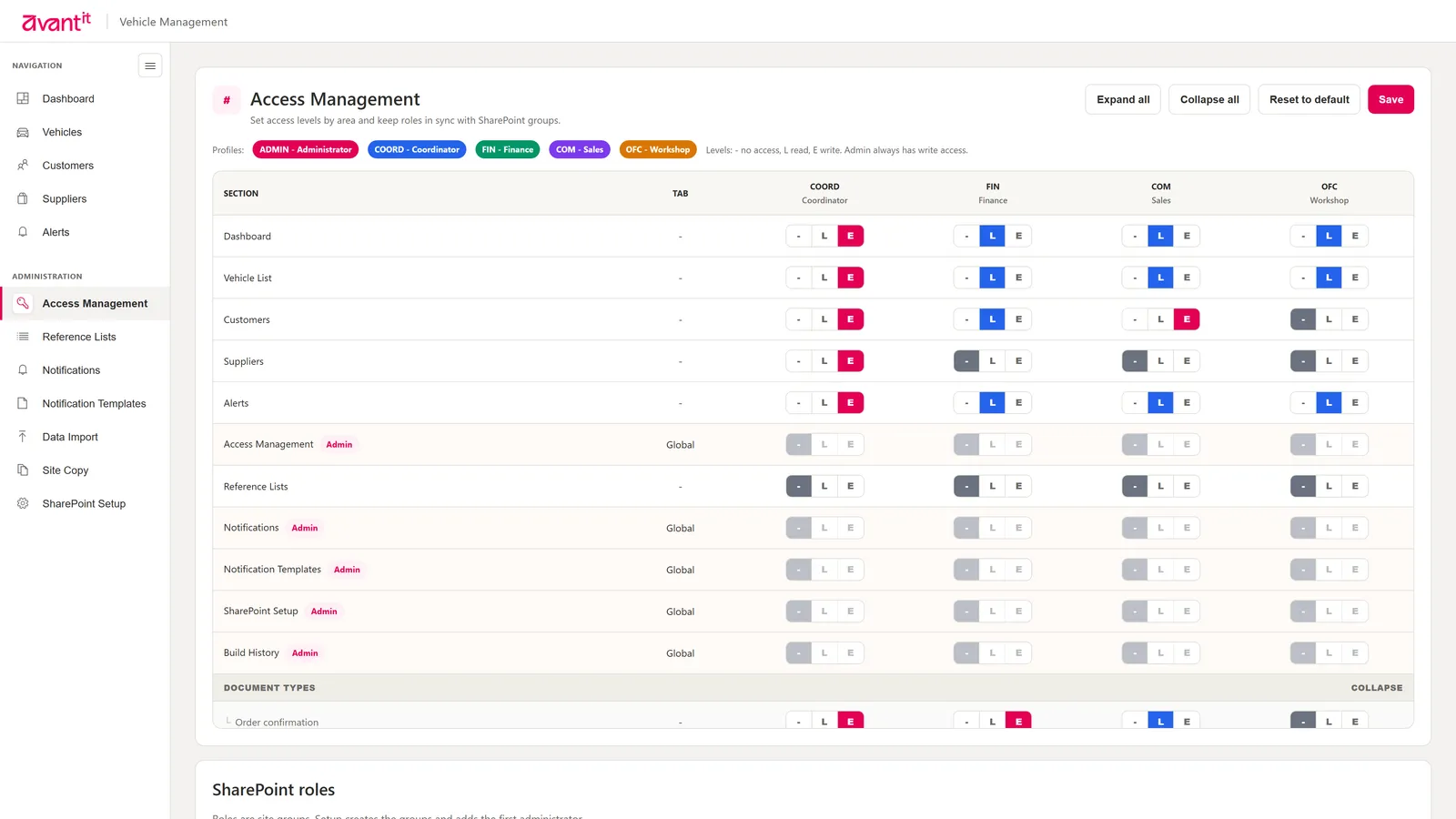Click the Suppliers icon in sidebar
The width and height of the screenshot is (1456, 819).
click(23, 198)
